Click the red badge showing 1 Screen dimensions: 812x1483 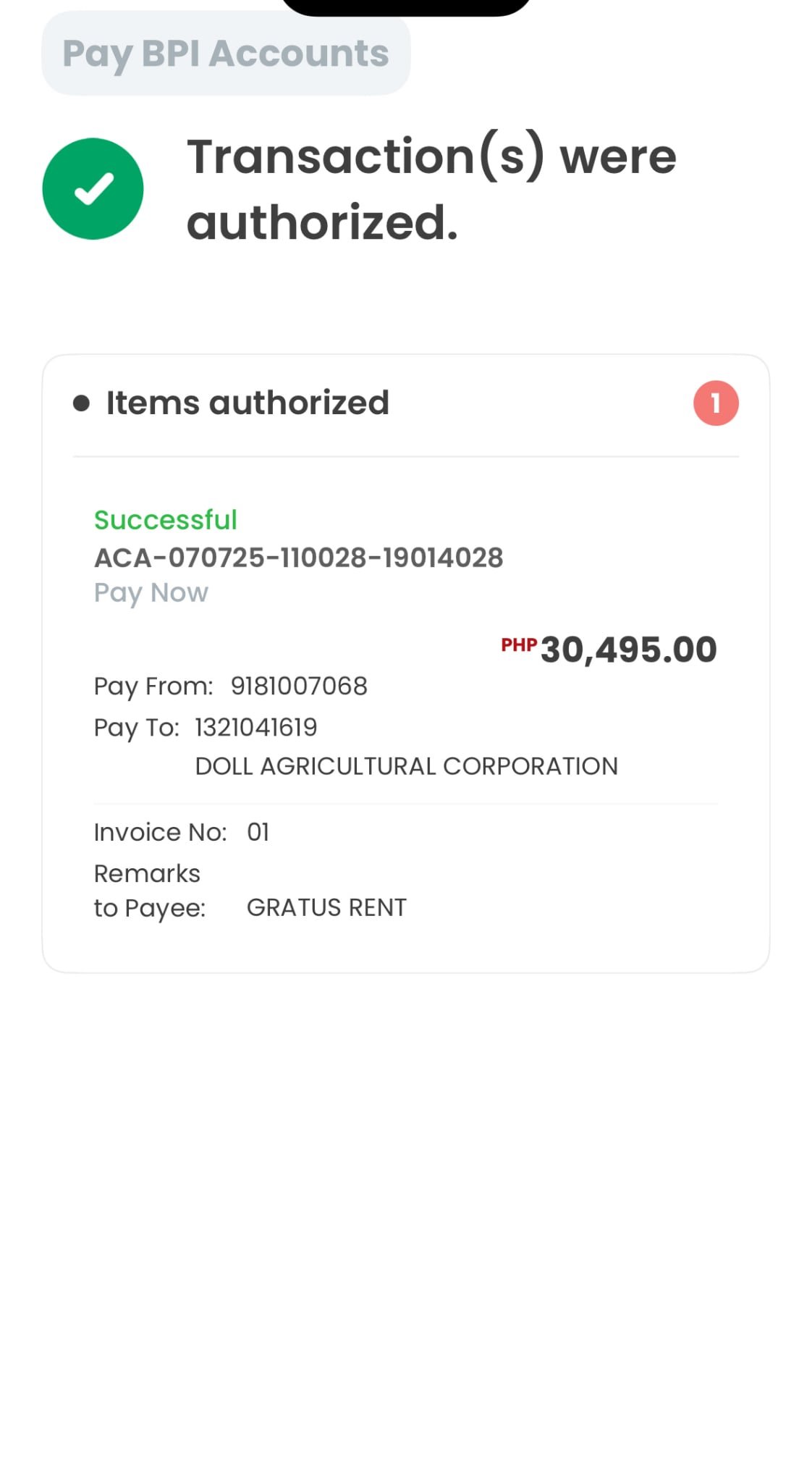tap(715, 403)
